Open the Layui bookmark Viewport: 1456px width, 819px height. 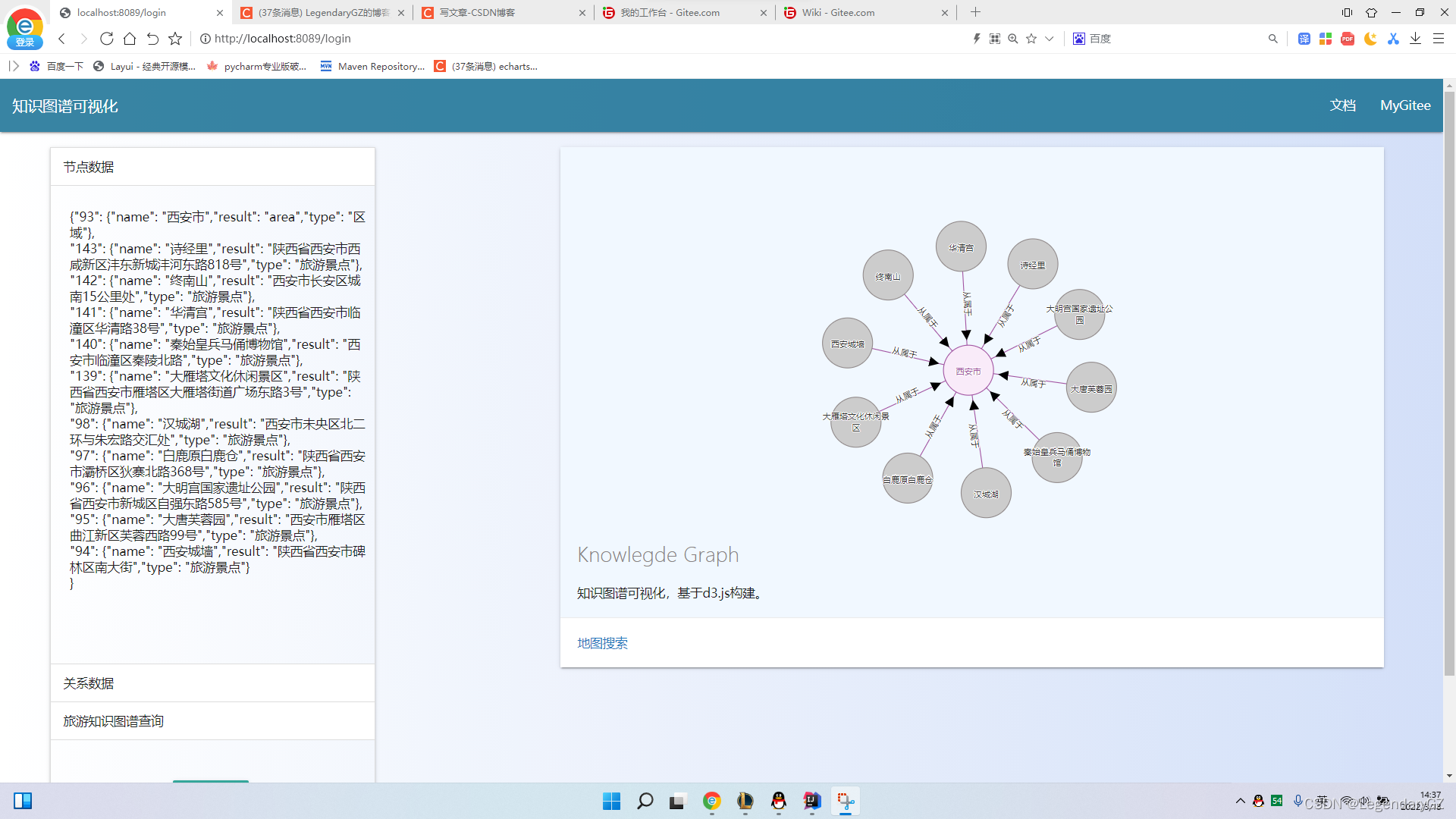pyautogui.click(x=144, y=67)
